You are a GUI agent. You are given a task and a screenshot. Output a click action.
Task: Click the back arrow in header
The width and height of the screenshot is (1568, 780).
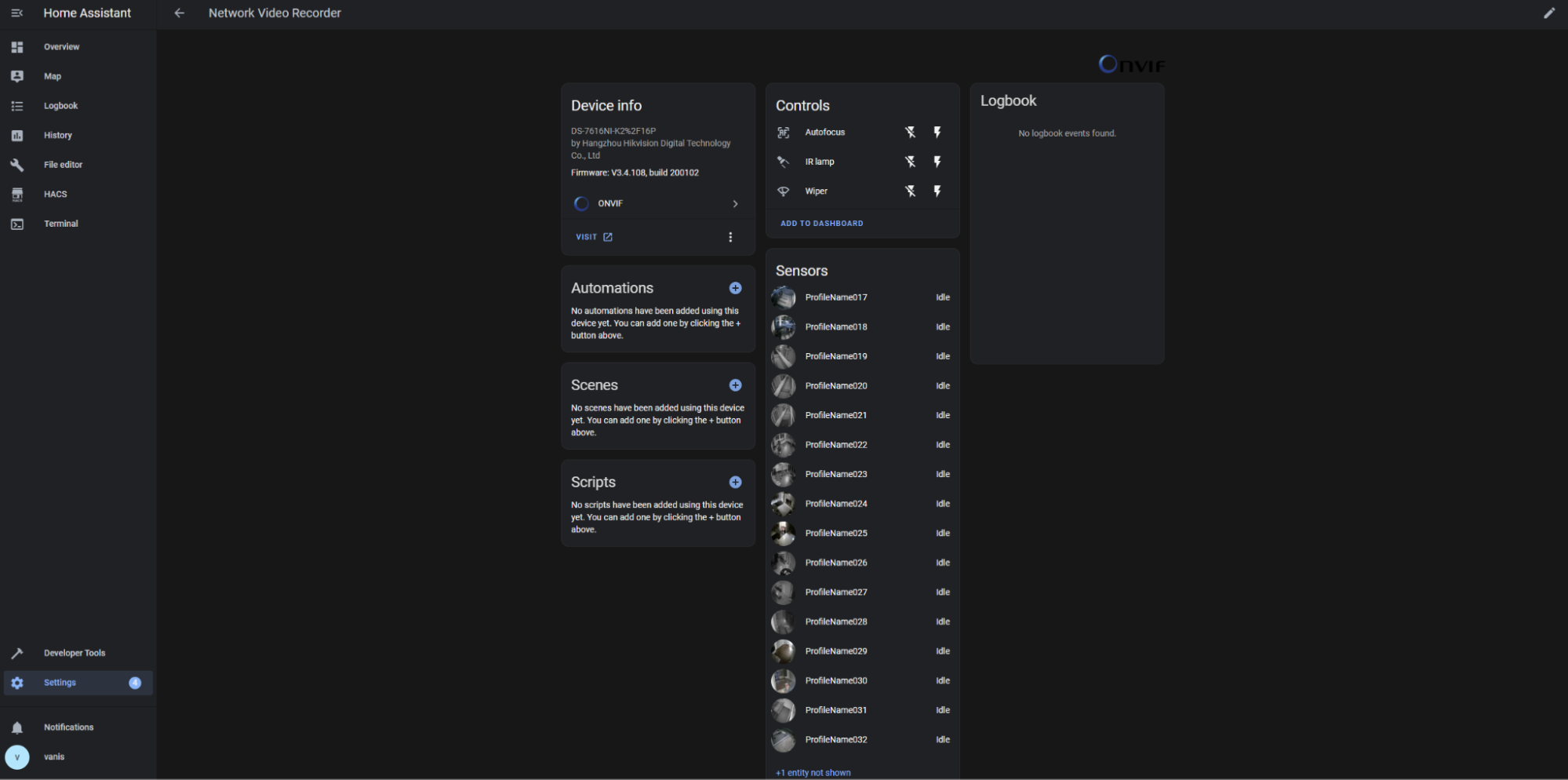coord(179,13)
